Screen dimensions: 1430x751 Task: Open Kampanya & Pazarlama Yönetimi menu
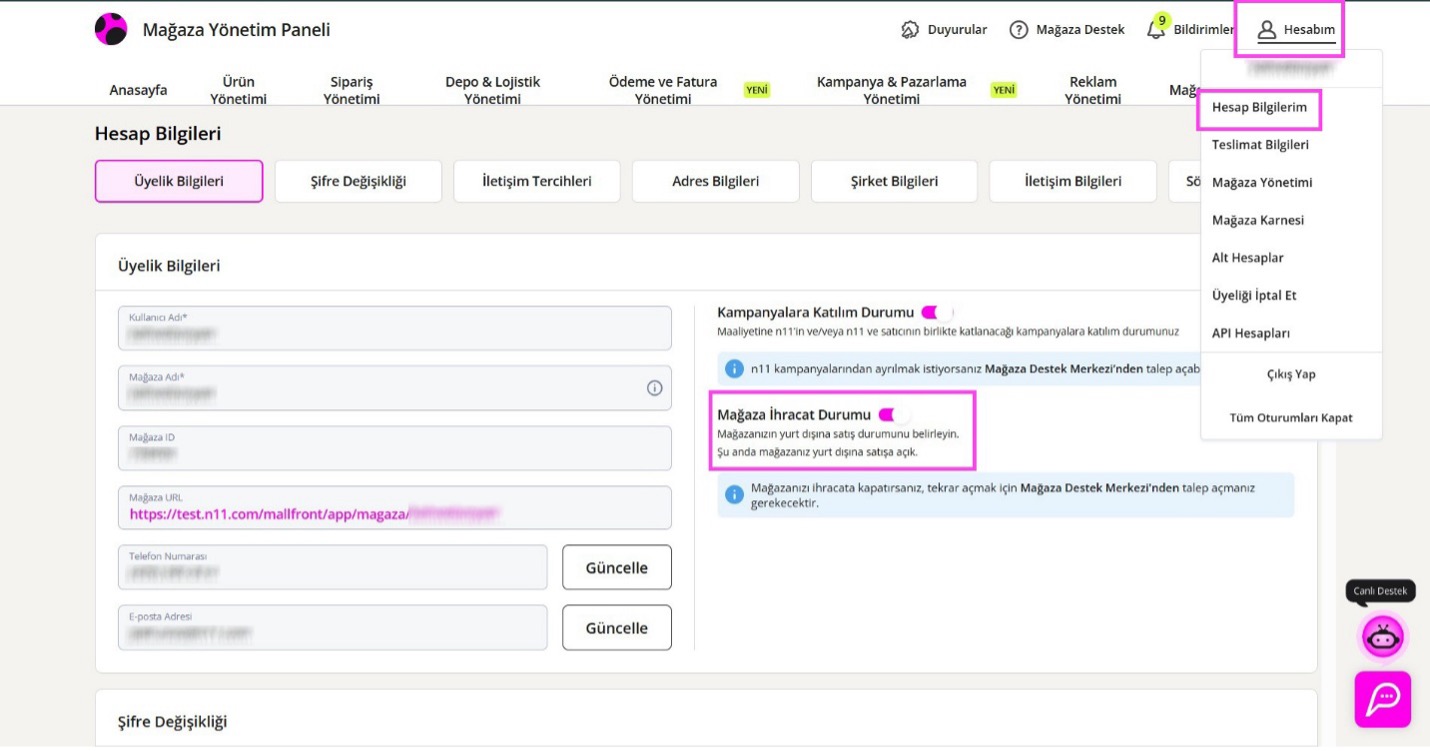click(x=892, y=90)
